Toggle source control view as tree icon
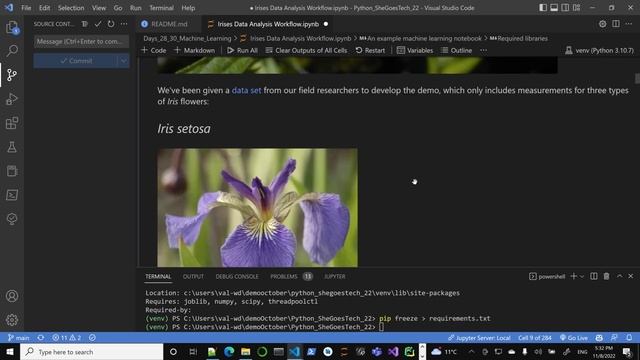This screenshot has width=640, height=360. coord(85,24)
